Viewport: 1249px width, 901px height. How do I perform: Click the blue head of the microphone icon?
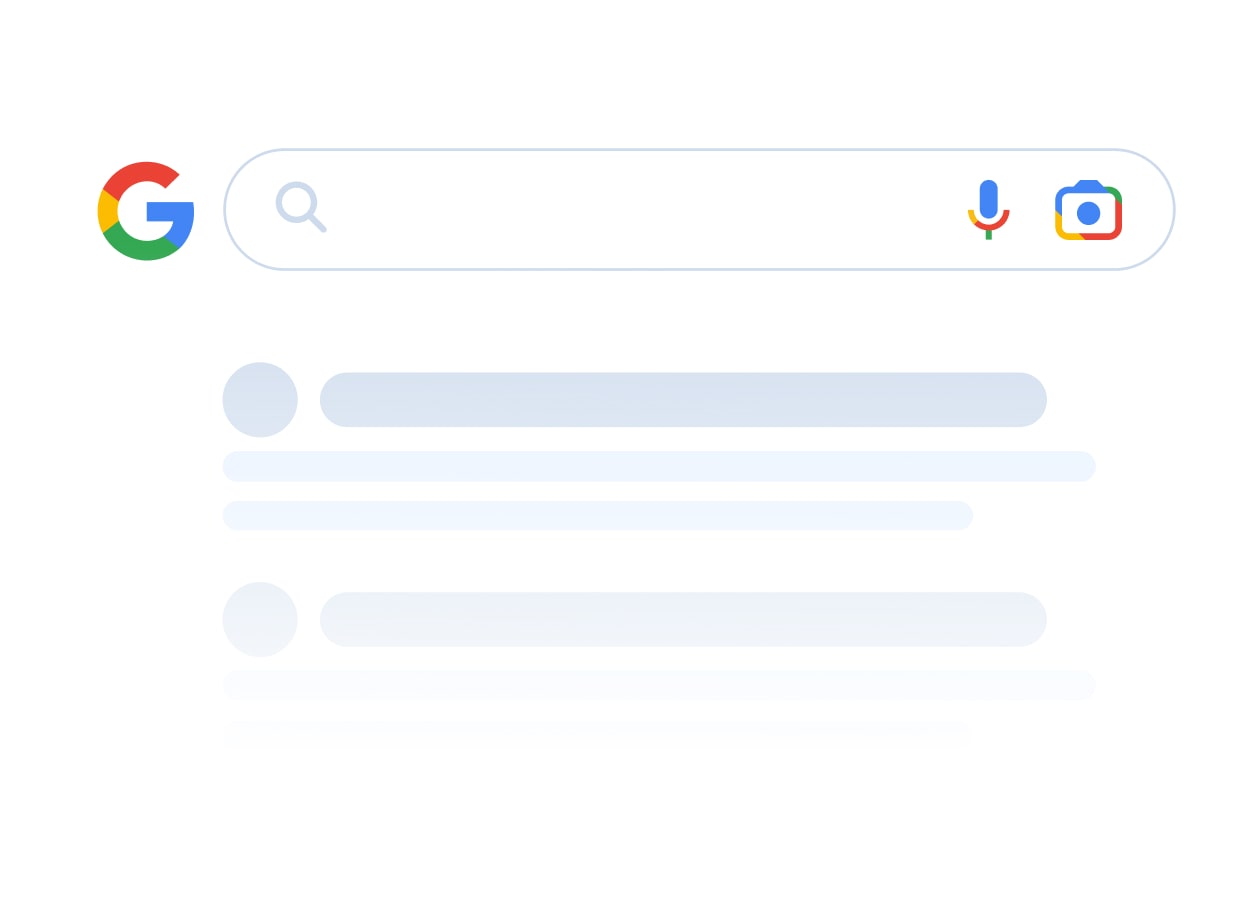tap(988, 199)
